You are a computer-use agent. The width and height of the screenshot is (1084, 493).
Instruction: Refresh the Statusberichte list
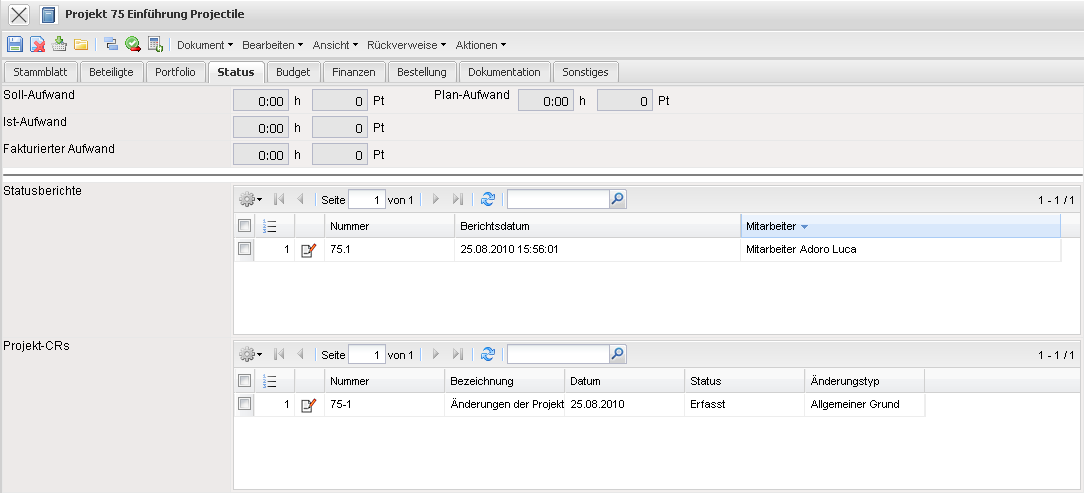tap(488, 200)
